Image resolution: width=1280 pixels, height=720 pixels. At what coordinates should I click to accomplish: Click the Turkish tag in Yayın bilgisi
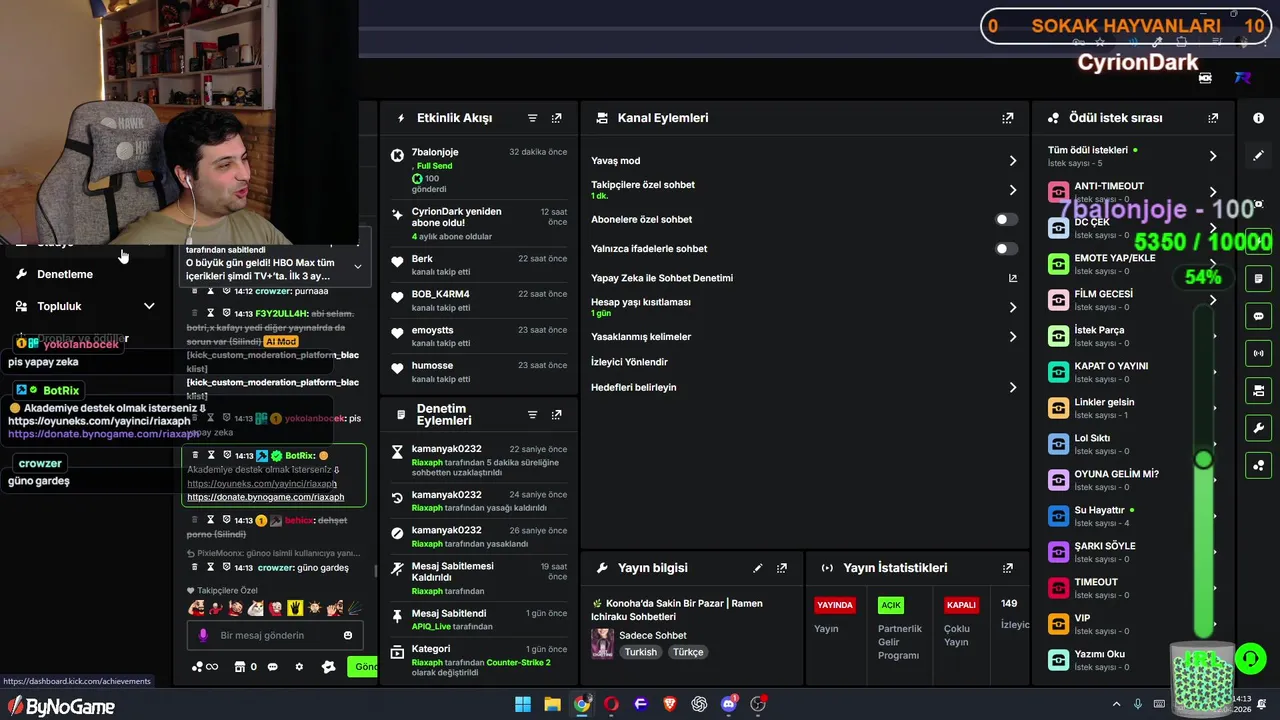(641, 652)
